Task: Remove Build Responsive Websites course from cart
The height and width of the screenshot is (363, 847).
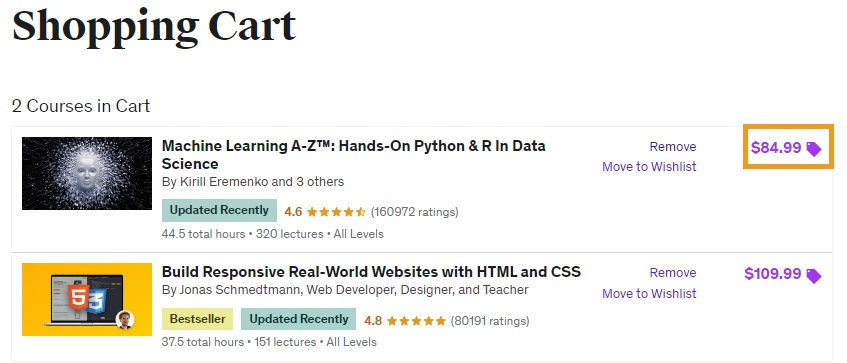Action: point(673,273)
